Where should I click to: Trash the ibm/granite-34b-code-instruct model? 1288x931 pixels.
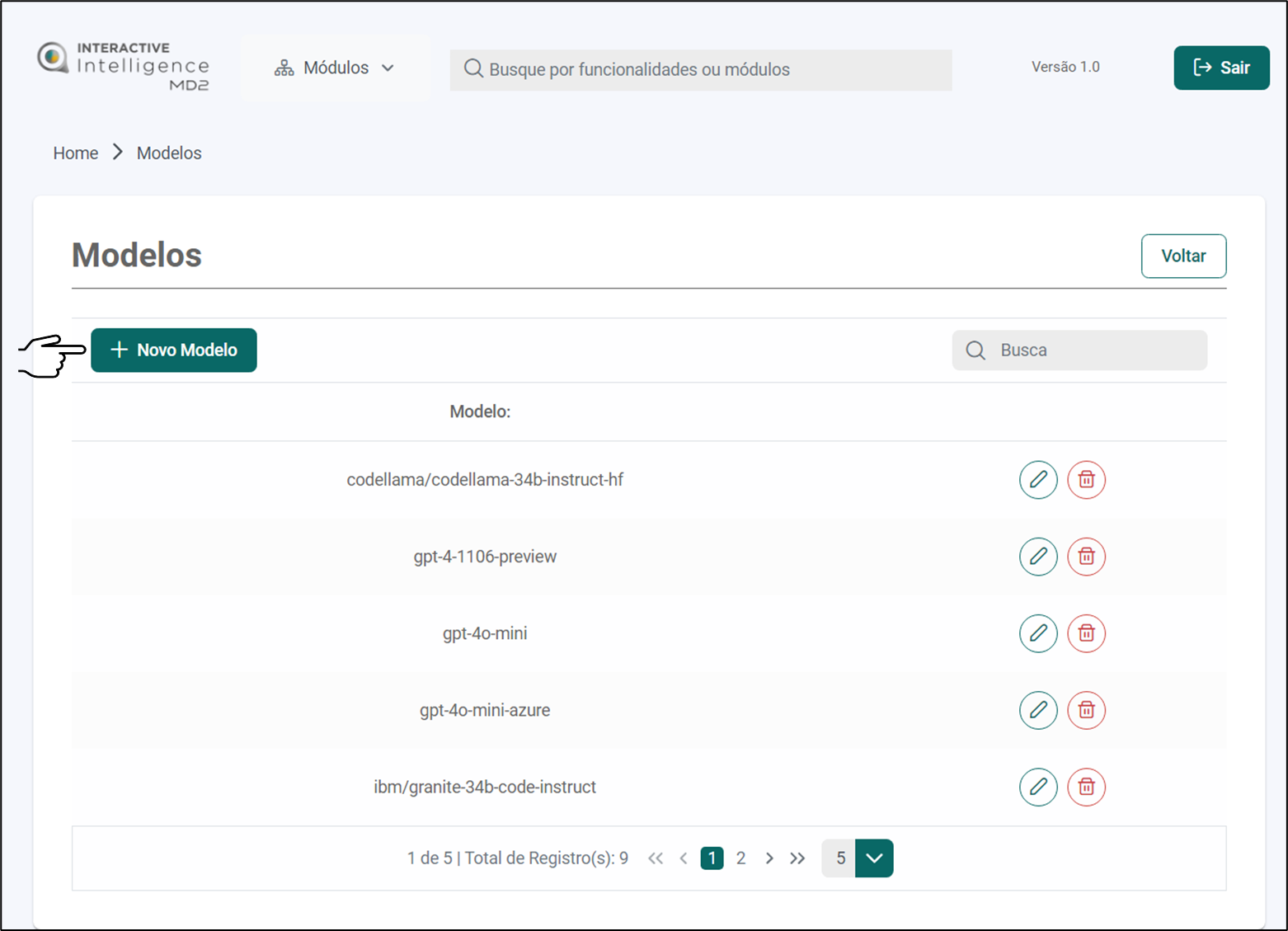point(1086,787)
